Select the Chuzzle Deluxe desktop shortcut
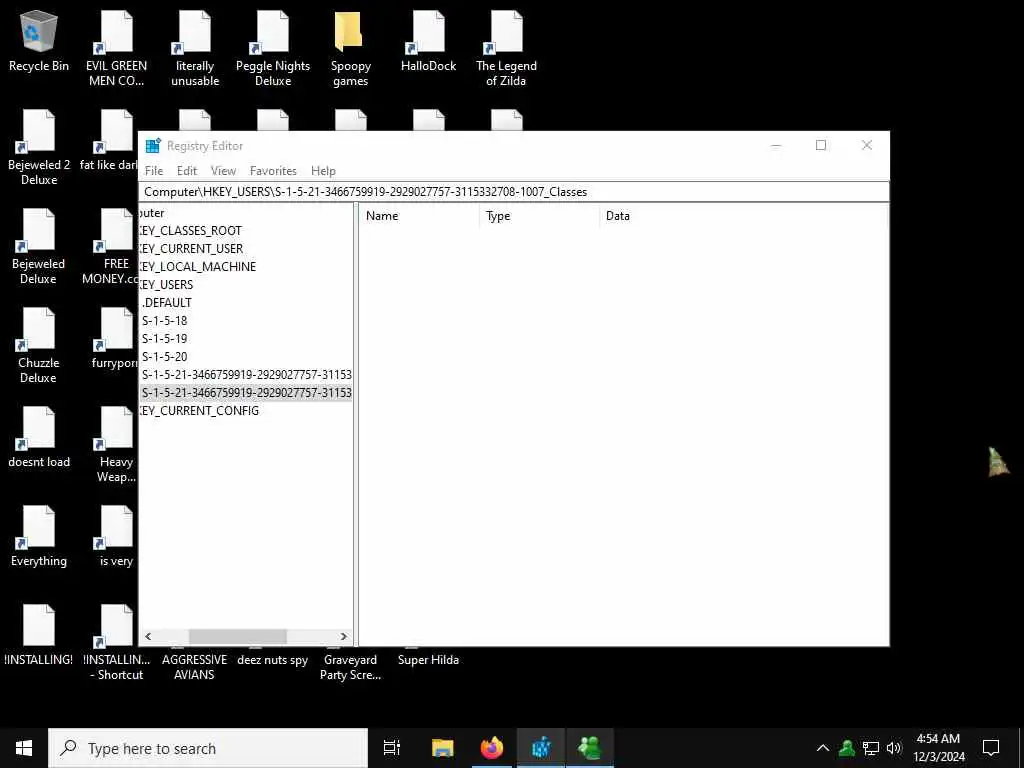 39,346
